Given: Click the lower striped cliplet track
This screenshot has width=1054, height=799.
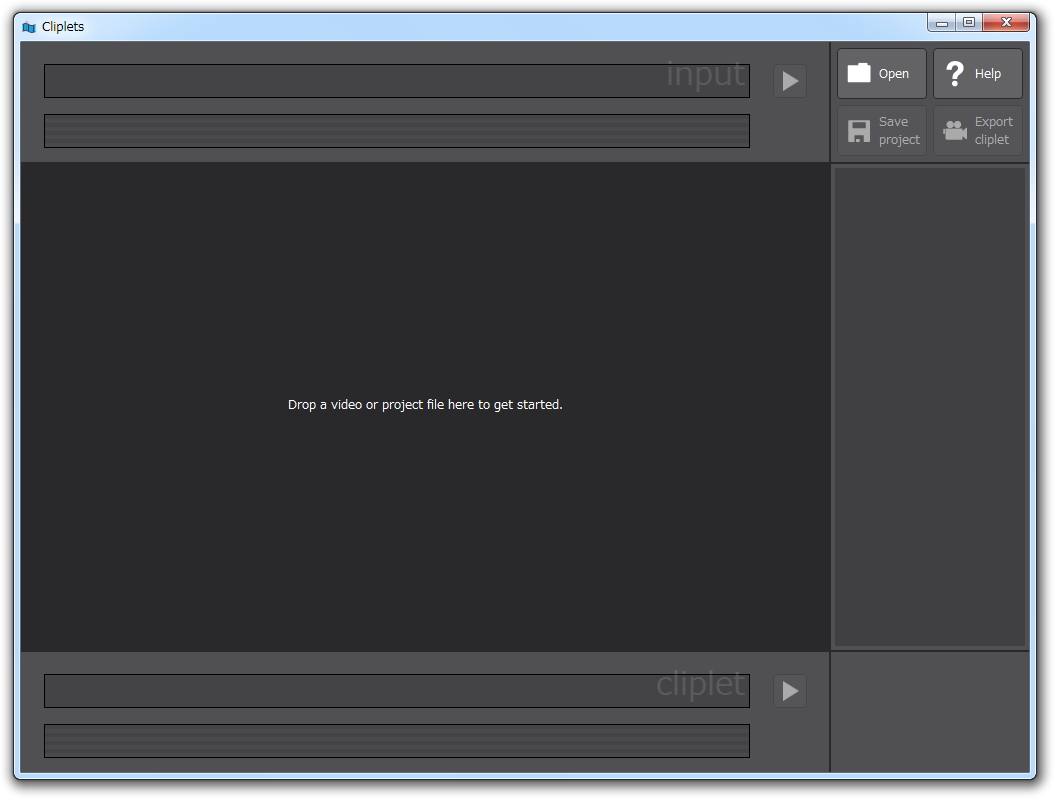Looking at the screenshot, I should (397, 741).
